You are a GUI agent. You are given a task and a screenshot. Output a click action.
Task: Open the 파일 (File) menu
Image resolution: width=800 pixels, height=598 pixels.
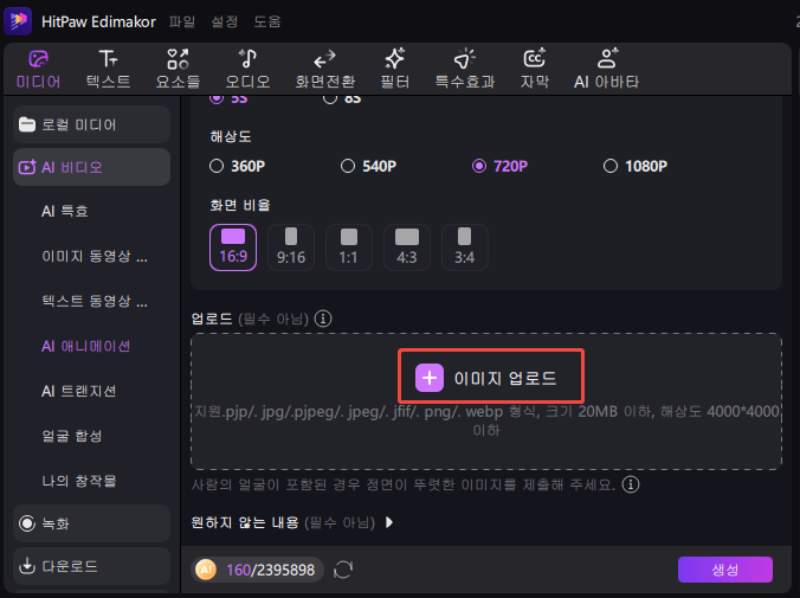click(183, 21)
